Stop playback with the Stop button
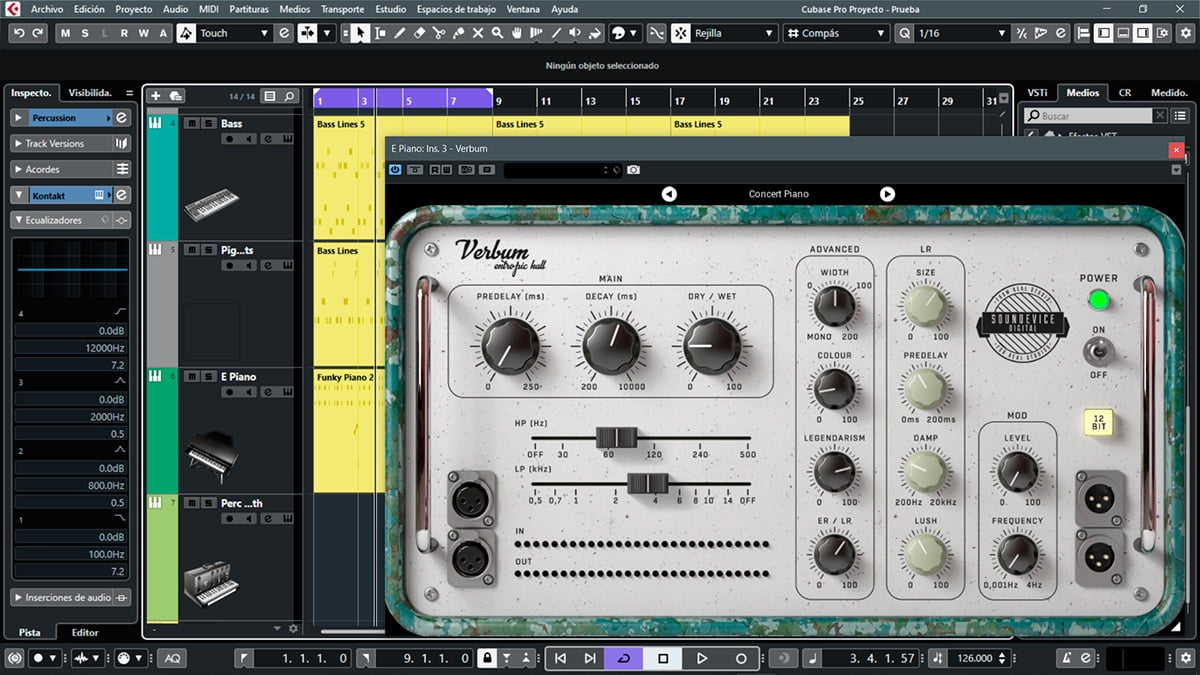This screenshot has height=675, width=1200. (662, 658)
